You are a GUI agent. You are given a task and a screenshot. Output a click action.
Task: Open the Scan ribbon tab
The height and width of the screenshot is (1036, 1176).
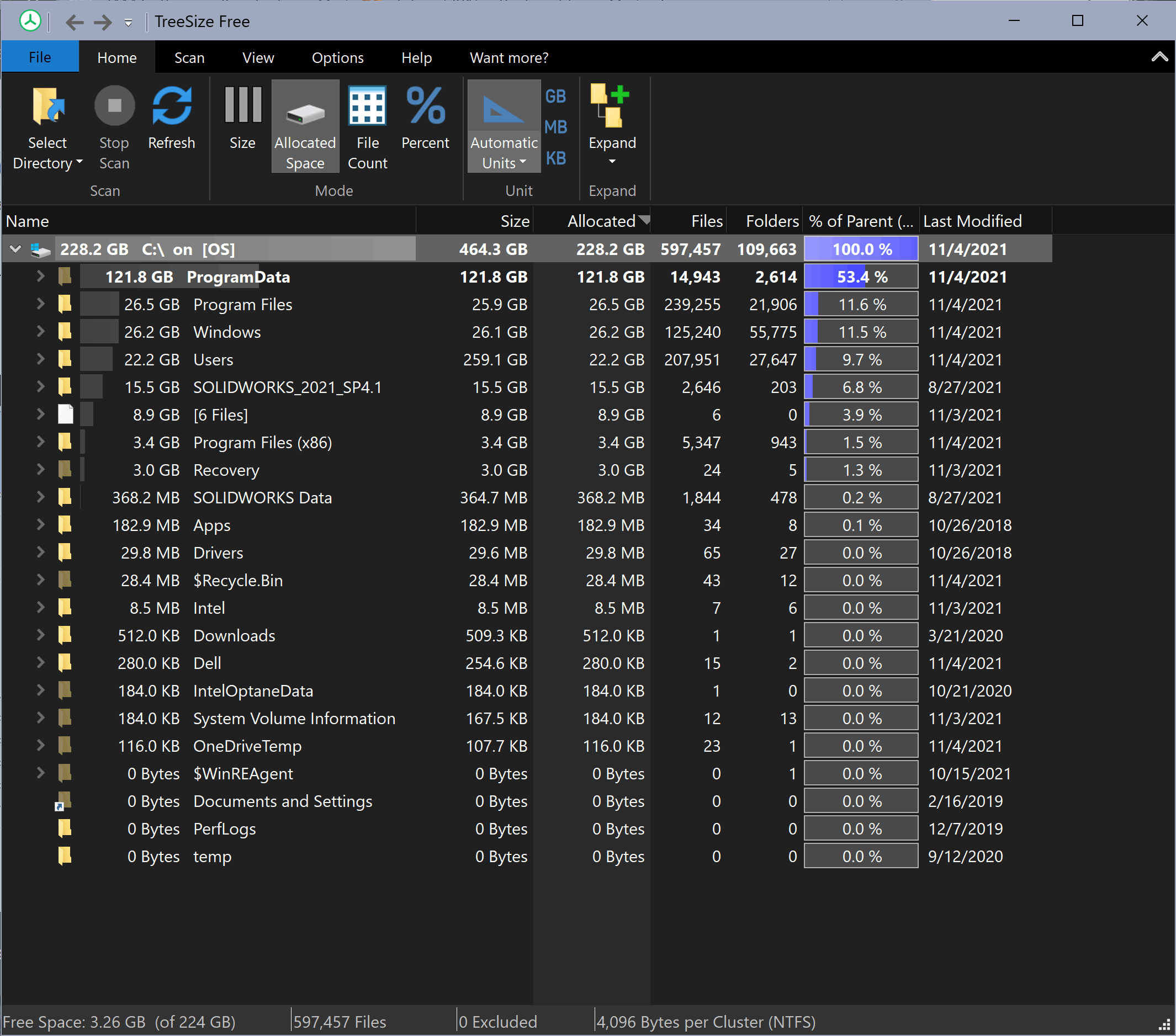(x=189, y=57)
